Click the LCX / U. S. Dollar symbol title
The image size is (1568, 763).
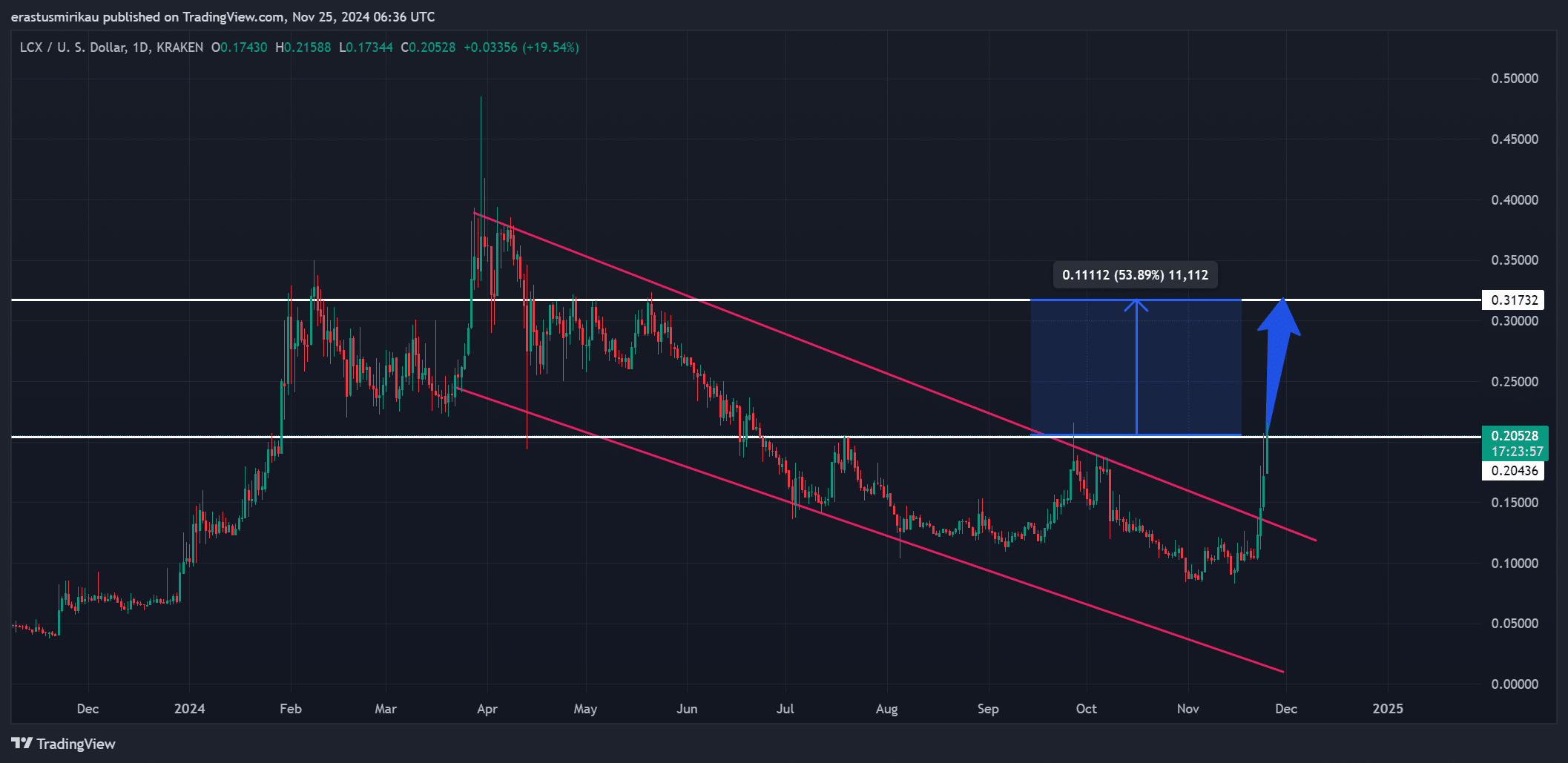111,47
